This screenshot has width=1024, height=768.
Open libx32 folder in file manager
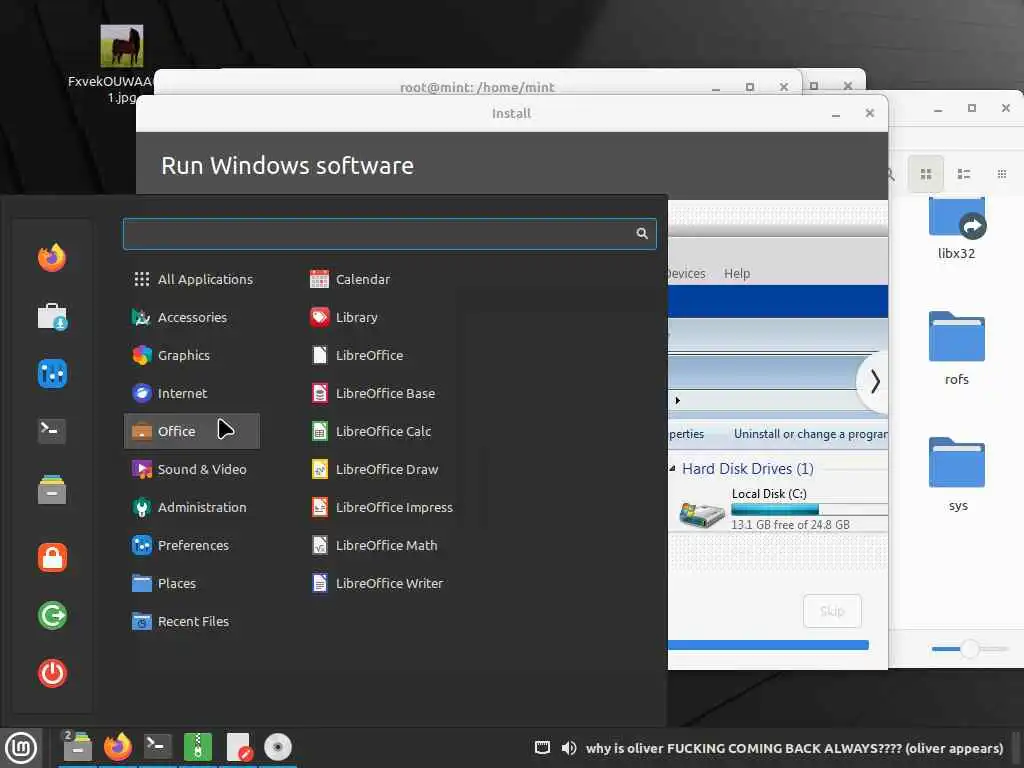coord(957,228)
